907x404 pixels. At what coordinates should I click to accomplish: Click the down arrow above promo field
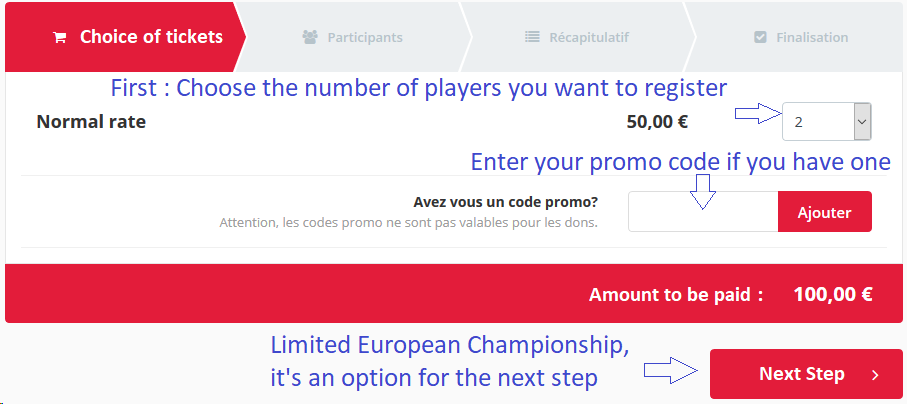(x=703, y=191)
